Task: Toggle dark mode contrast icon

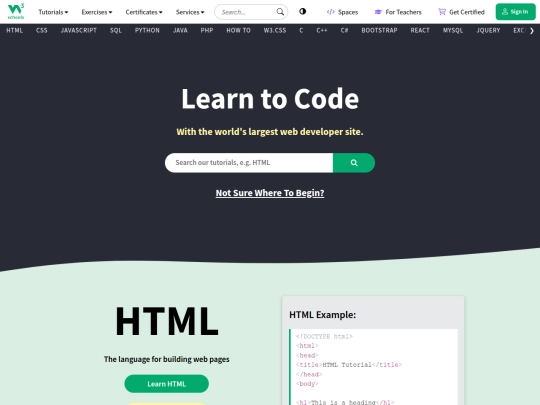Action: coord(302,11)
